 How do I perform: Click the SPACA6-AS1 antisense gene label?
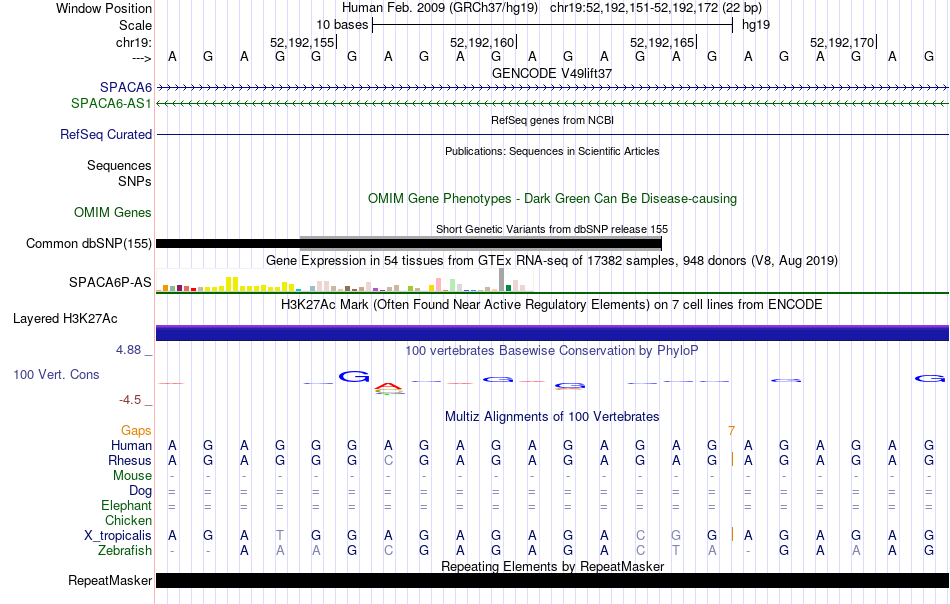pyautogui.click(x=111, y=104)
